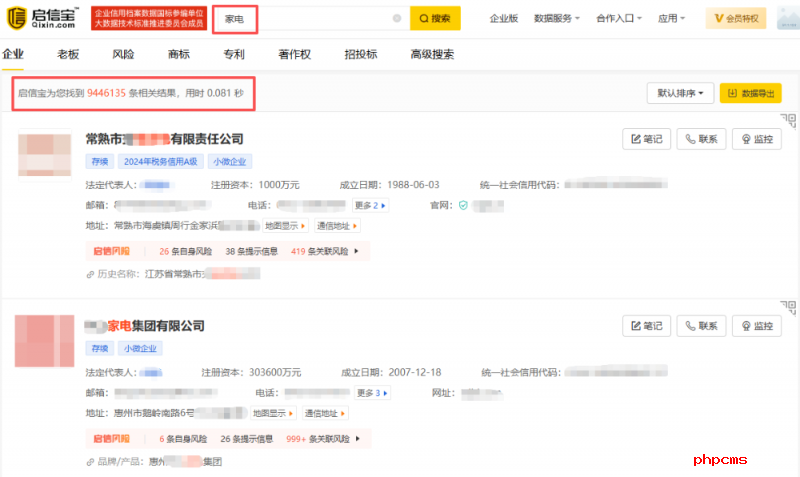This screenshot has height=477, width=800.
Task: Switch to the 风险 tab
Action: [x=123, y=54]
